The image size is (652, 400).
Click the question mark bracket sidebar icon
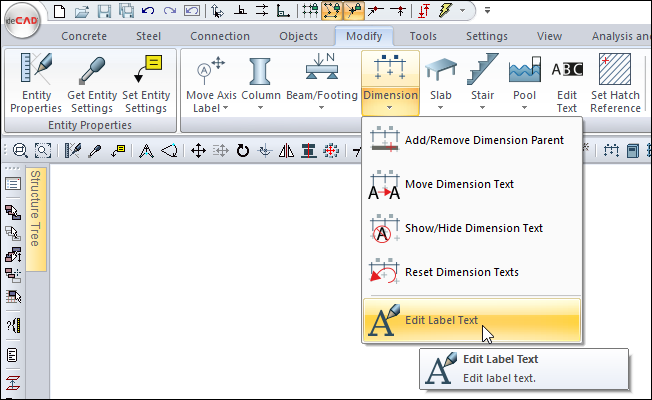click(x=13, y=325)
